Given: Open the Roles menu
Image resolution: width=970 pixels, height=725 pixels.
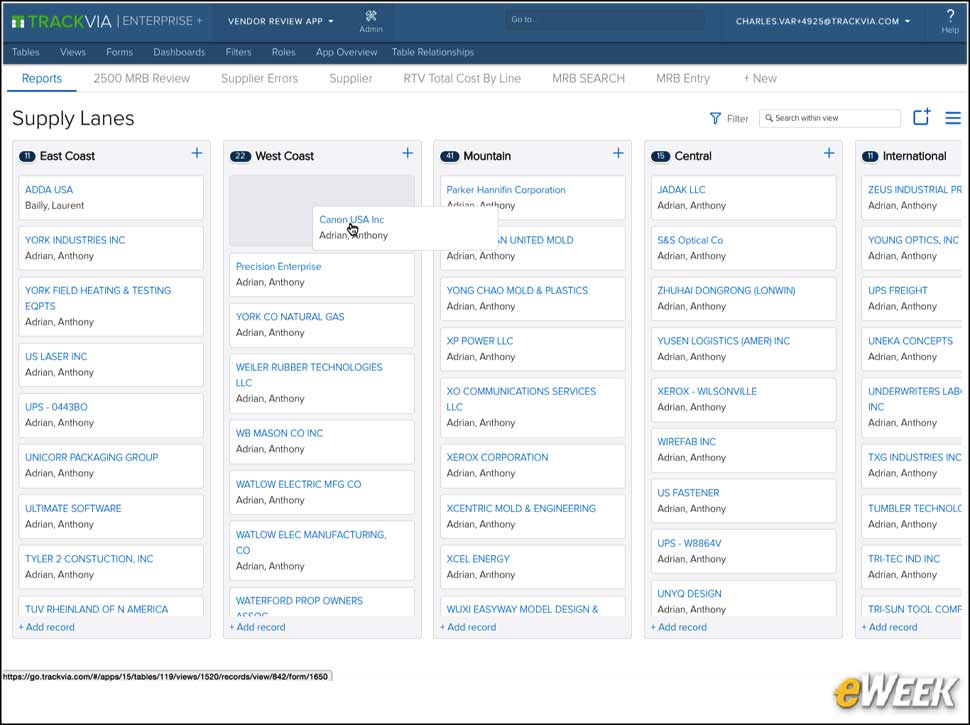Looking at the screenshot, I should click(x=283, y=52).
